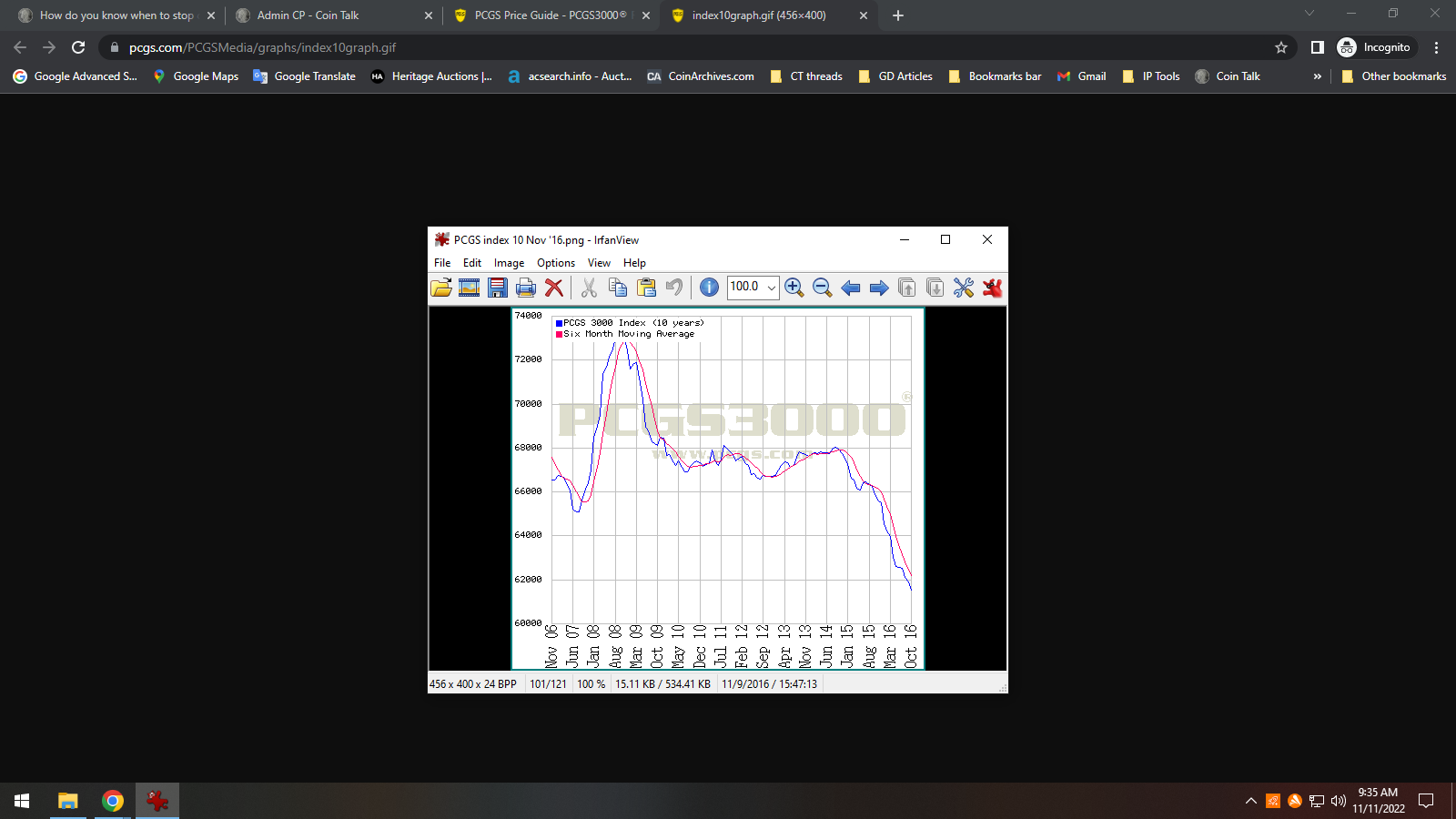This screenshot has width=1456, height=819.
Task: Click the Zoom in magnifier icon
Action: pyautogui.click(x=794, y=288)
